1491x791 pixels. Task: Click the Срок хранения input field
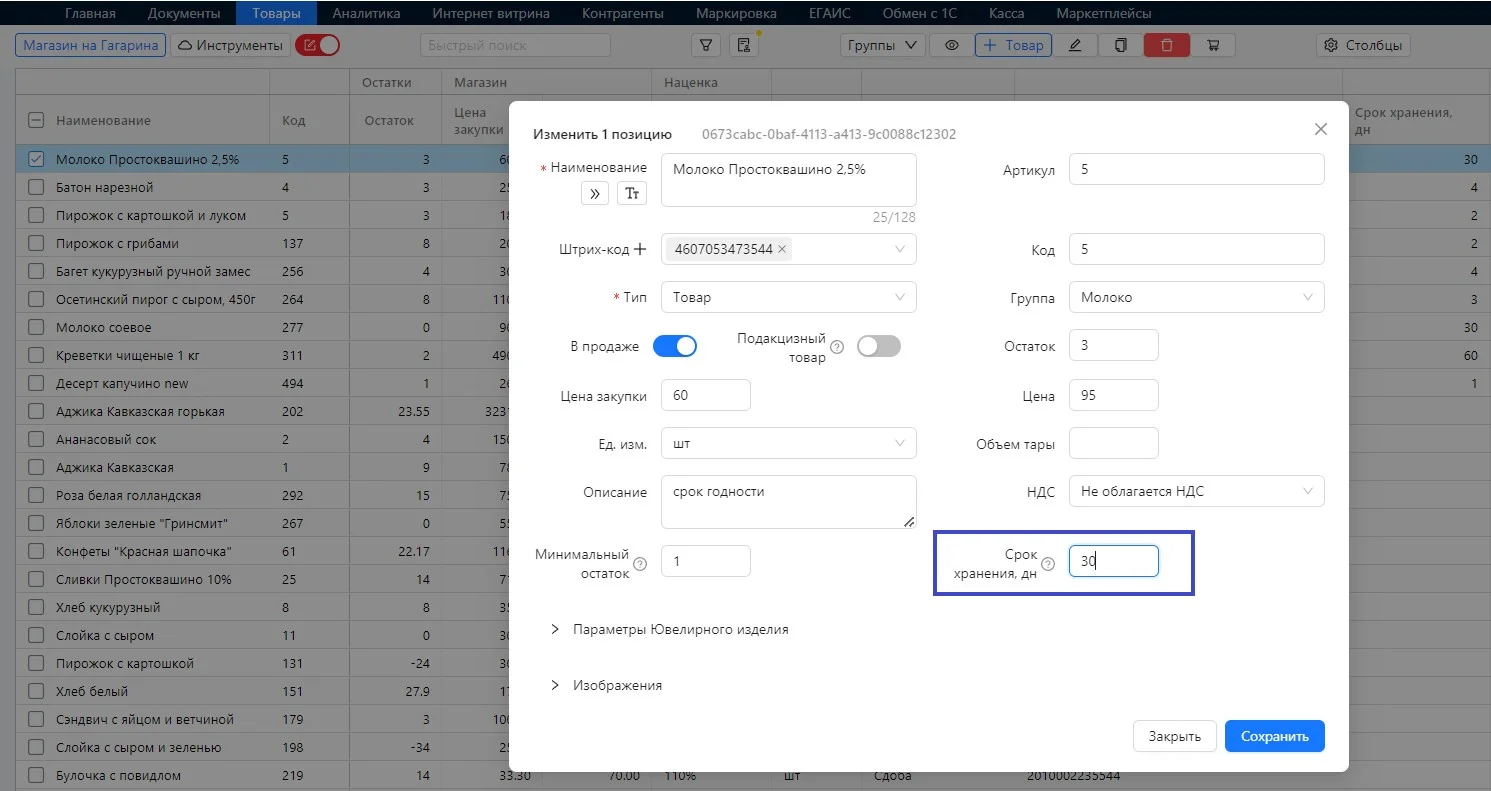[x=1113, y=561]
